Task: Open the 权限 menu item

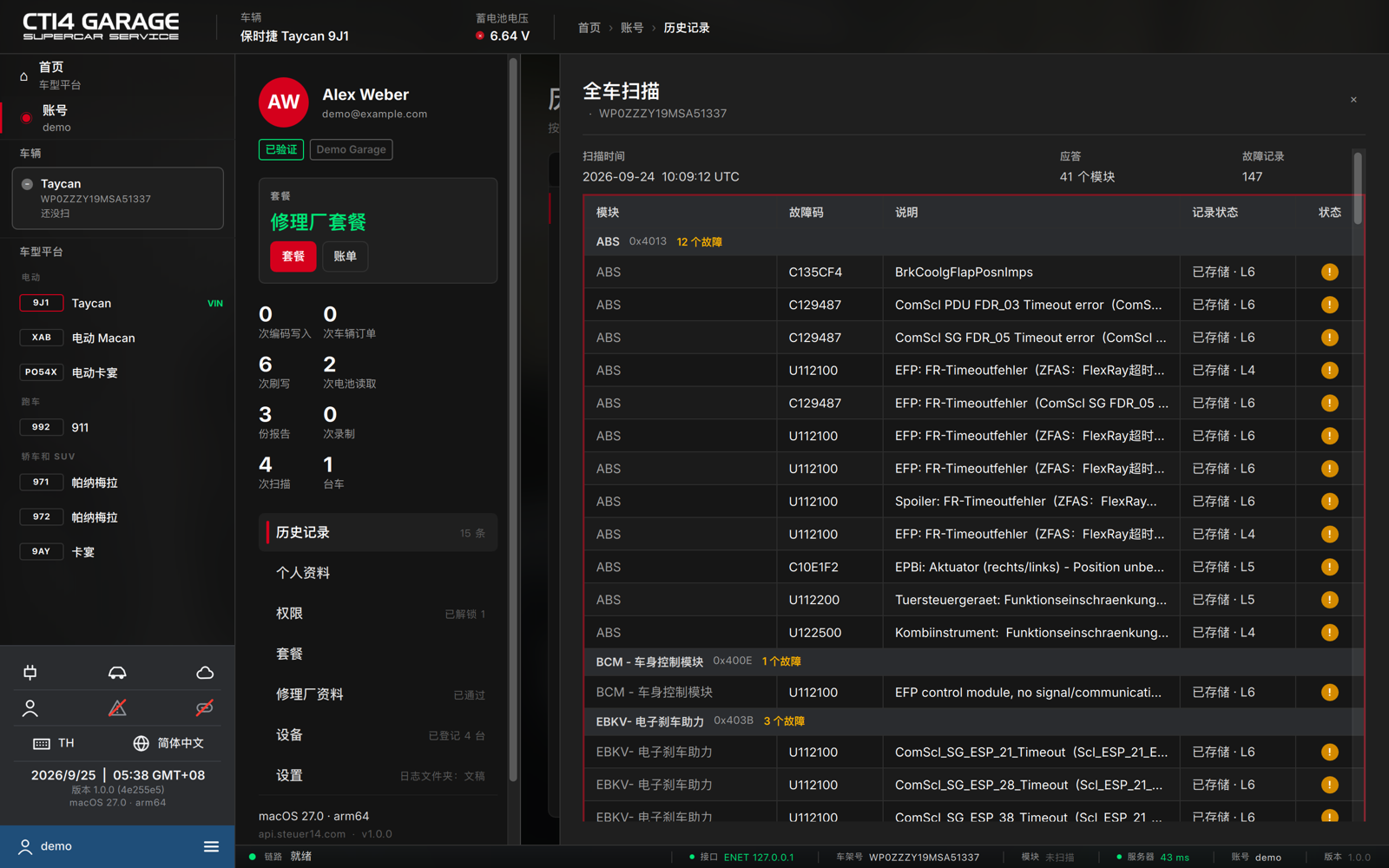Action: point(378,614)
